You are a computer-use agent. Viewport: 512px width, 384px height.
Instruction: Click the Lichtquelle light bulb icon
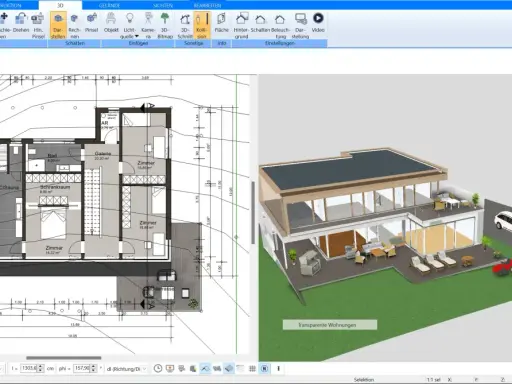coord(130,18)
